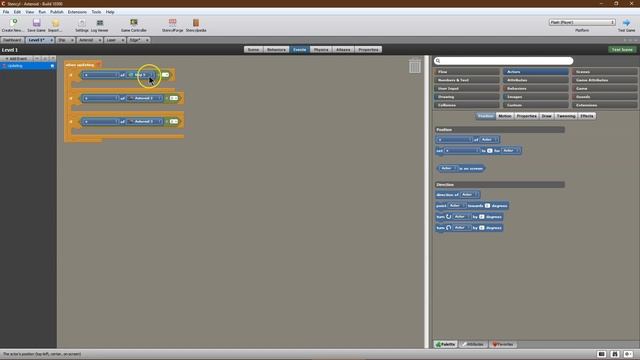Close the Asteroid document tab
This screenshot has height=360, width=640.
tap(100, 40)
